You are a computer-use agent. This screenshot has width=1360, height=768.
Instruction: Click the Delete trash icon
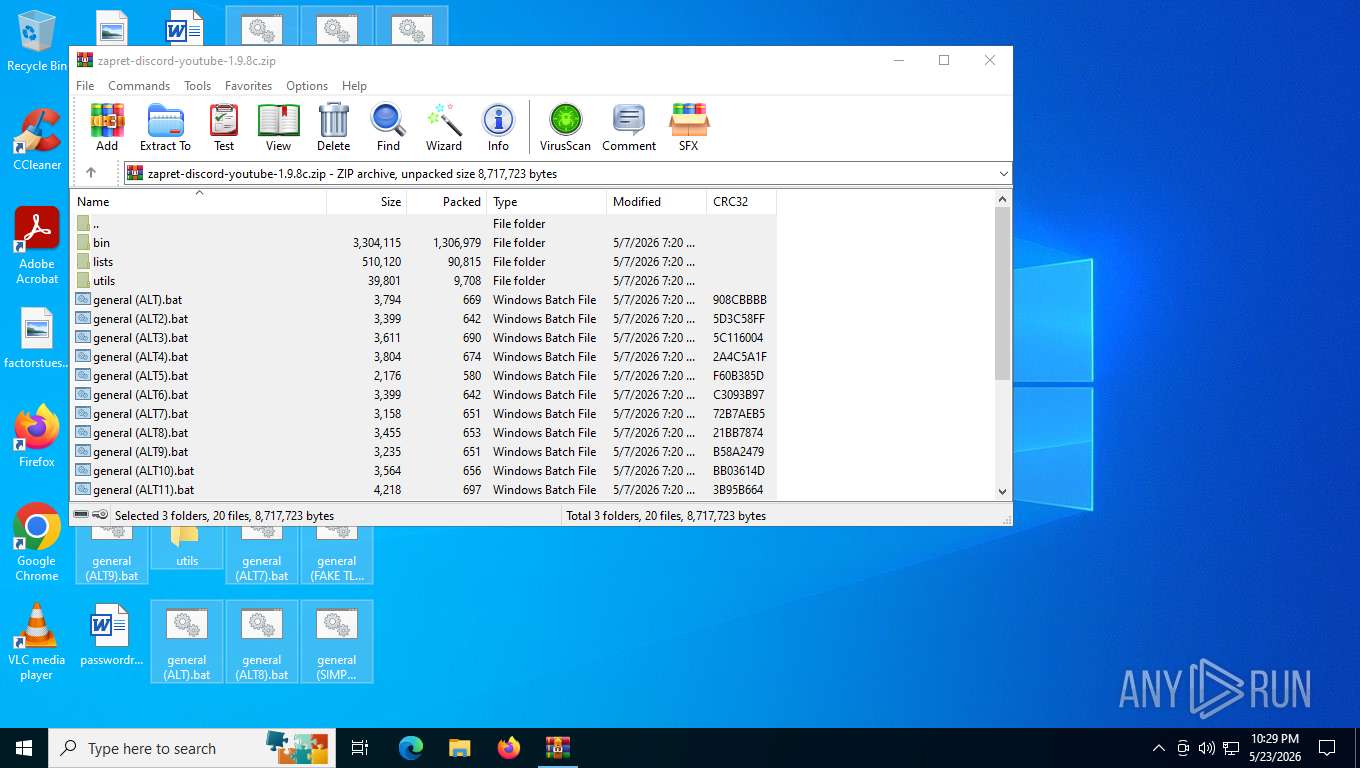point(334,127)
